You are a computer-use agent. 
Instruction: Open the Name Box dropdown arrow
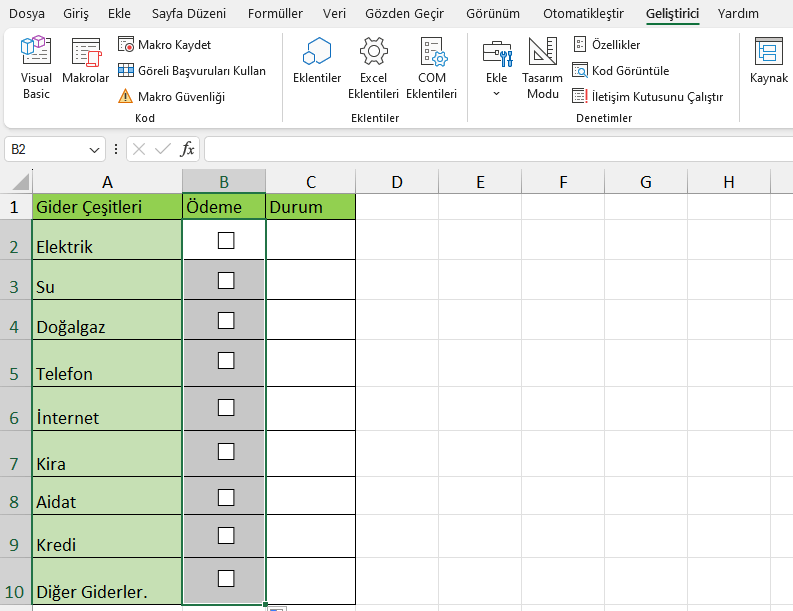(x=95, y=149)
